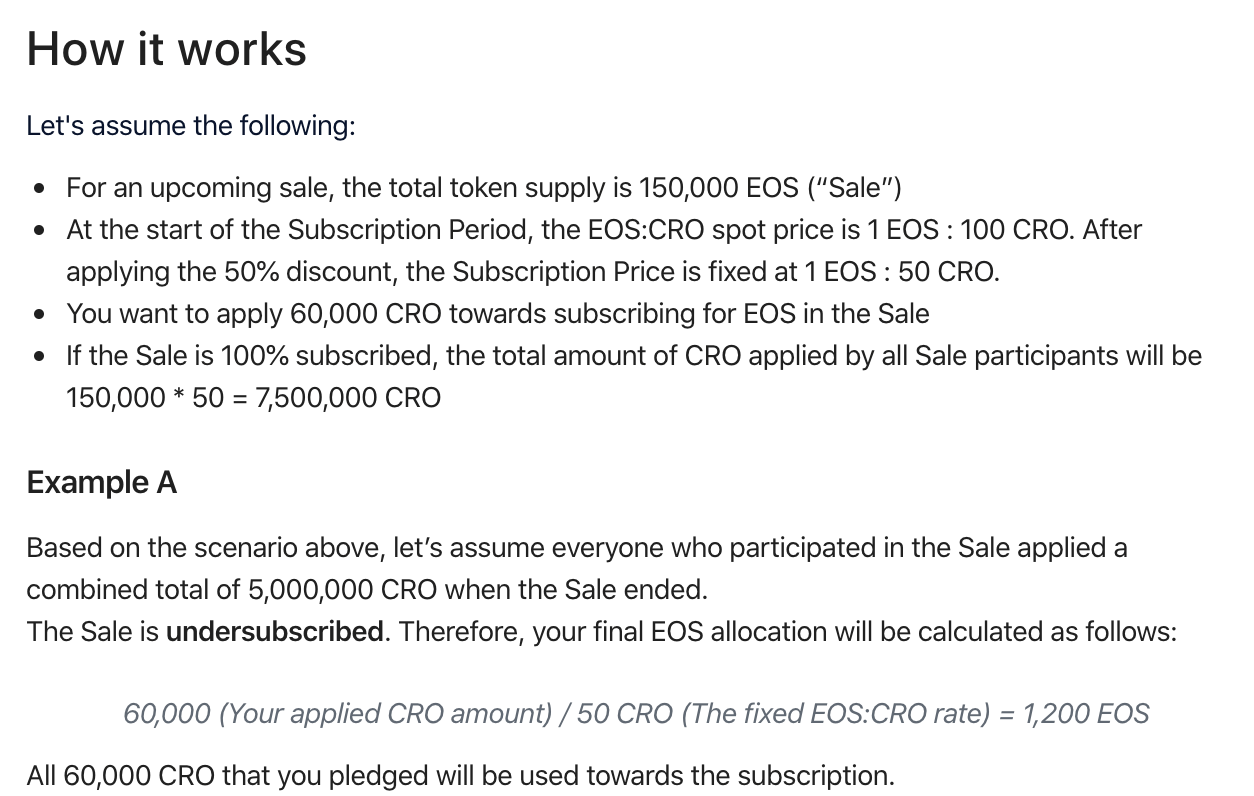Click the sentence starting "All 60,000 CRO"

point(461,775)
